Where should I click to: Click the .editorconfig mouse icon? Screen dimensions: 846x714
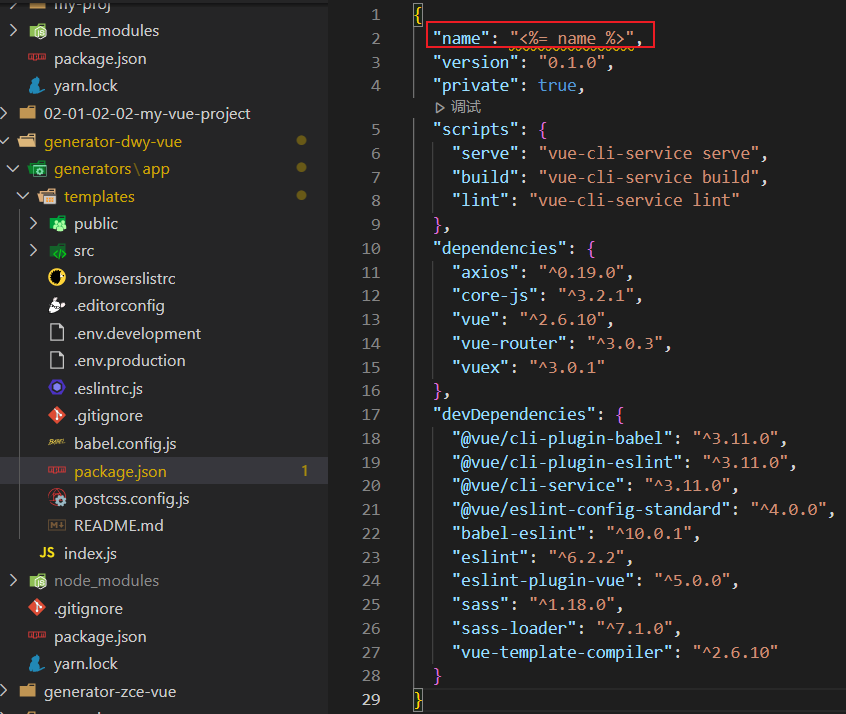(x=57, y=306)
